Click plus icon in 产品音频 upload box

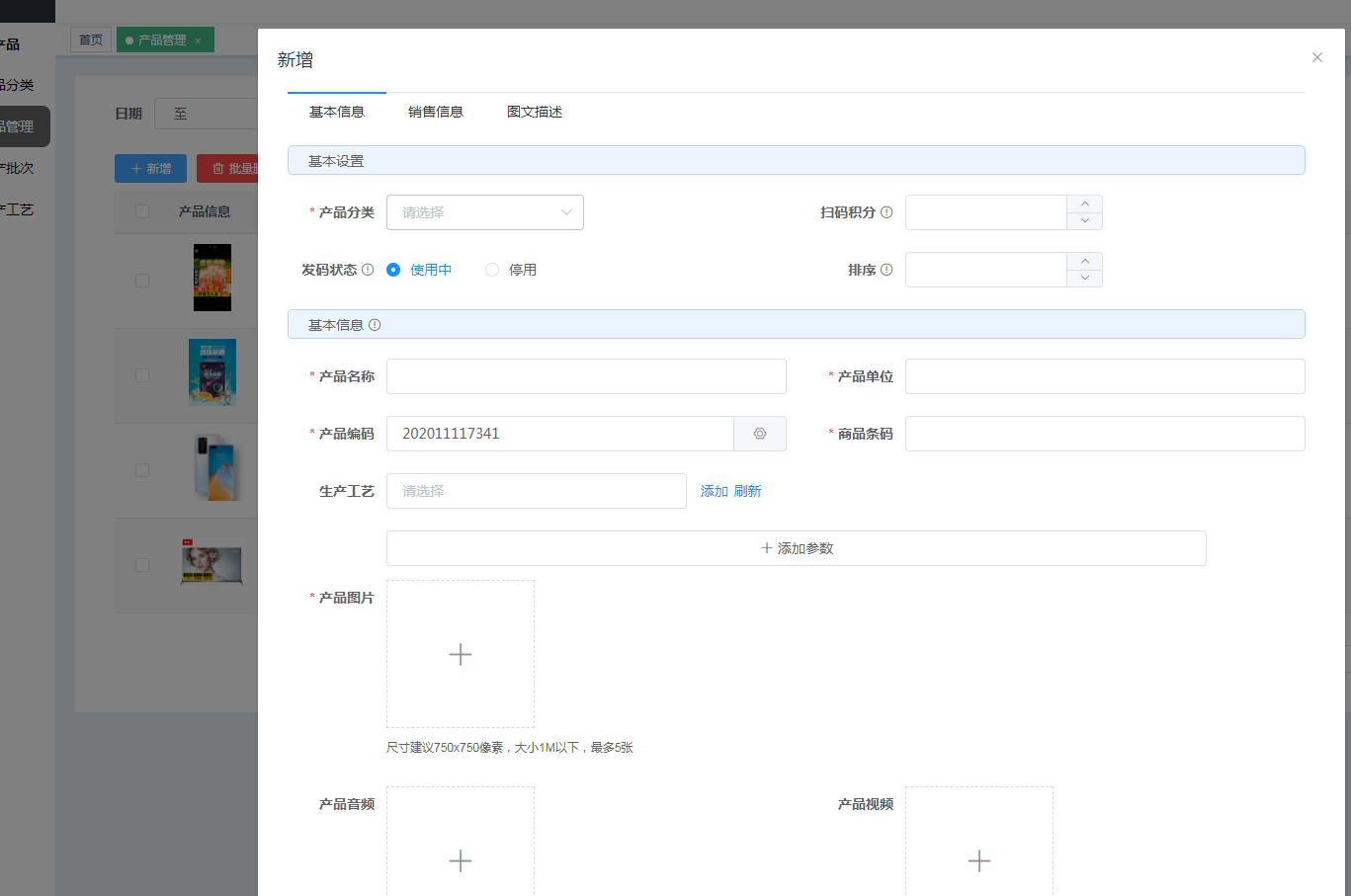461,860
